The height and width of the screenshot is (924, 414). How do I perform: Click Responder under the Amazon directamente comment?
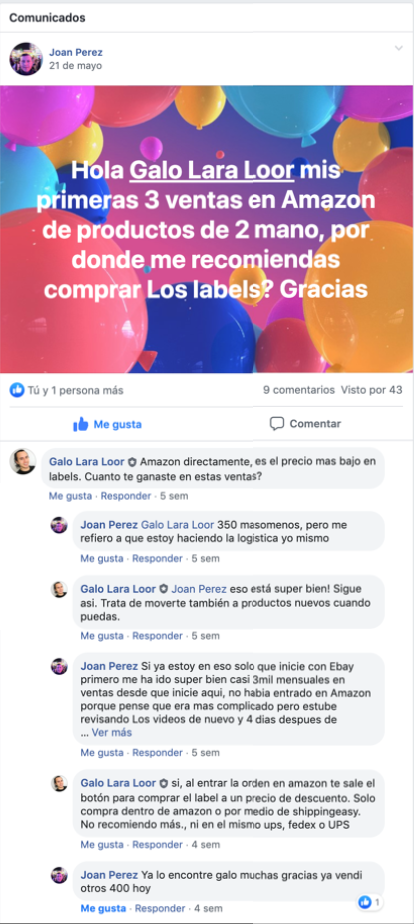pyautogui.click(x=125, y=496)
